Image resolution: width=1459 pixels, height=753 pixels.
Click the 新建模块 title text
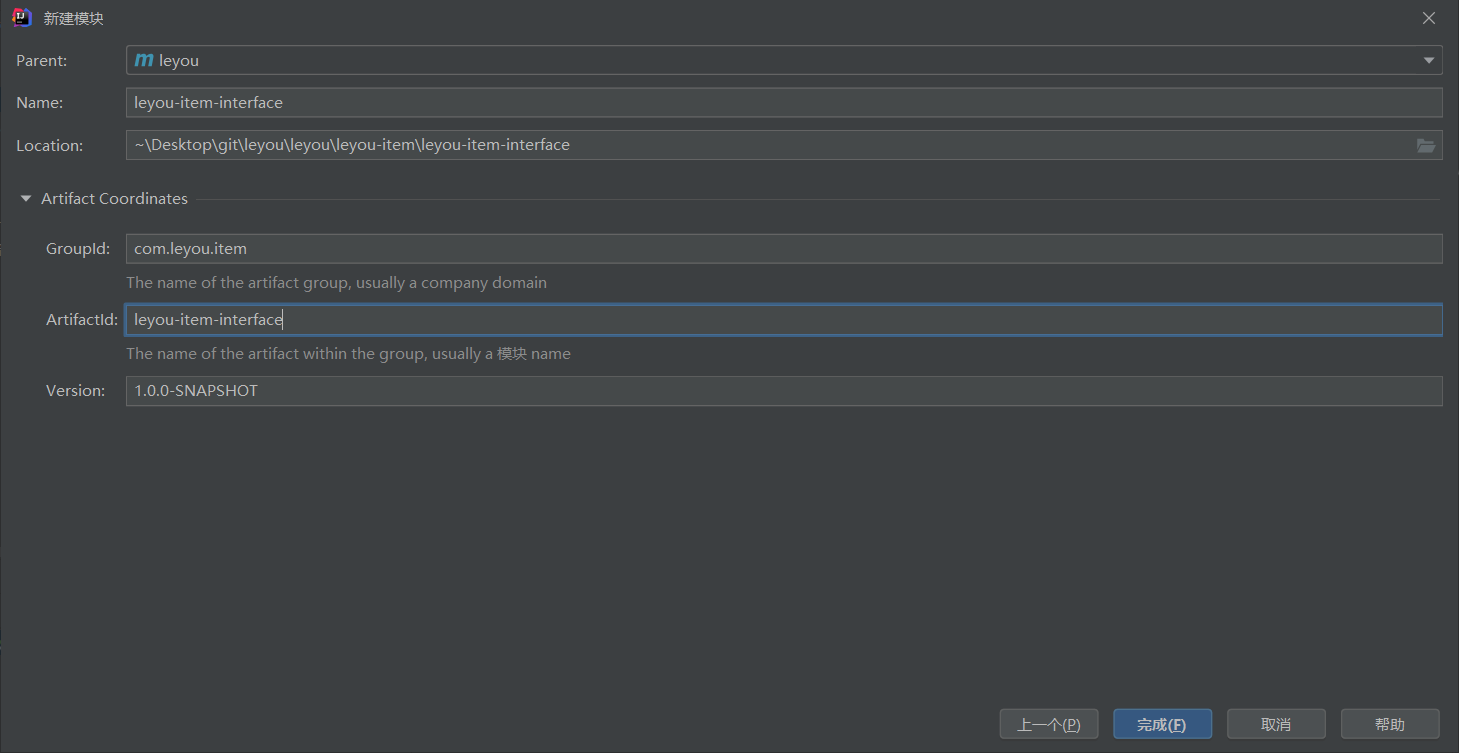pos(74,18)
